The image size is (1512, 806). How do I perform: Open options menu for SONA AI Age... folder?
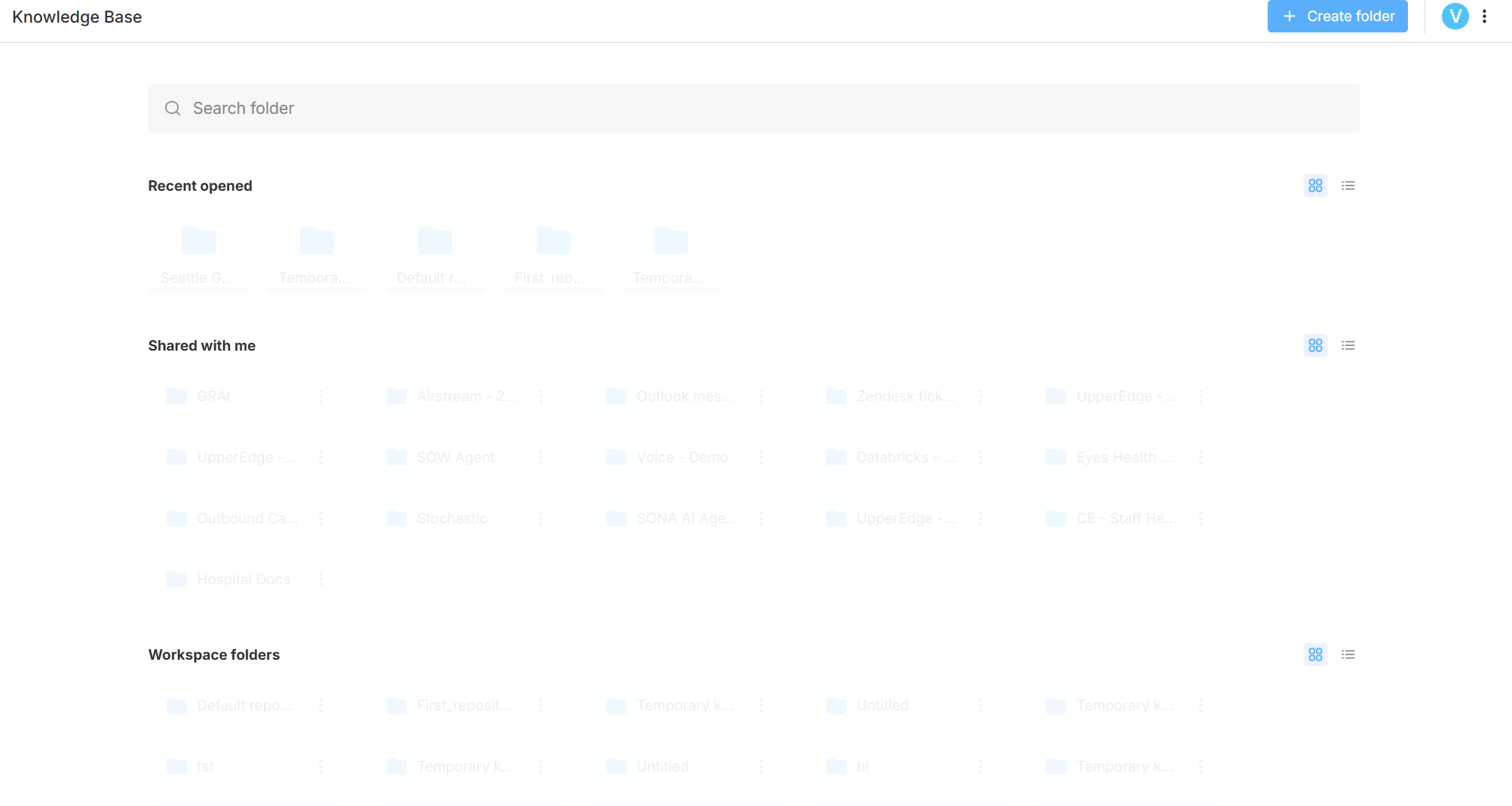pos(761,519)
